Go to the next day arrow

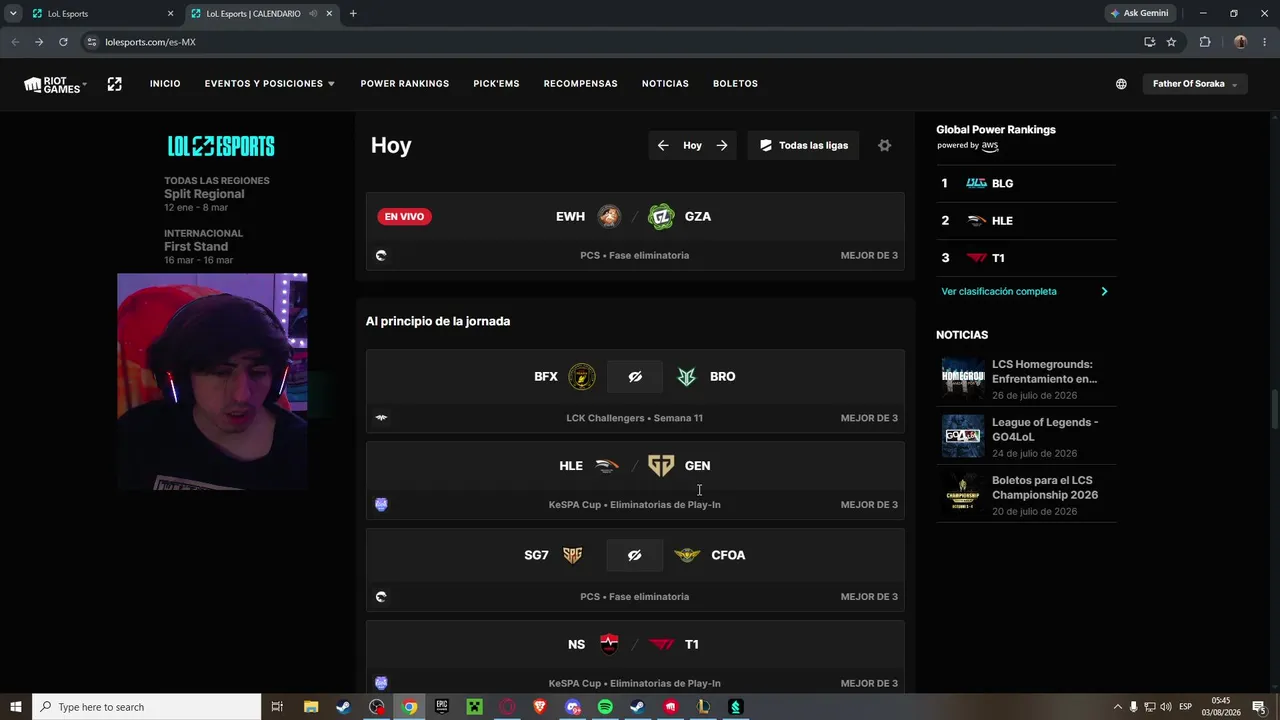click(x=722, y=146)
